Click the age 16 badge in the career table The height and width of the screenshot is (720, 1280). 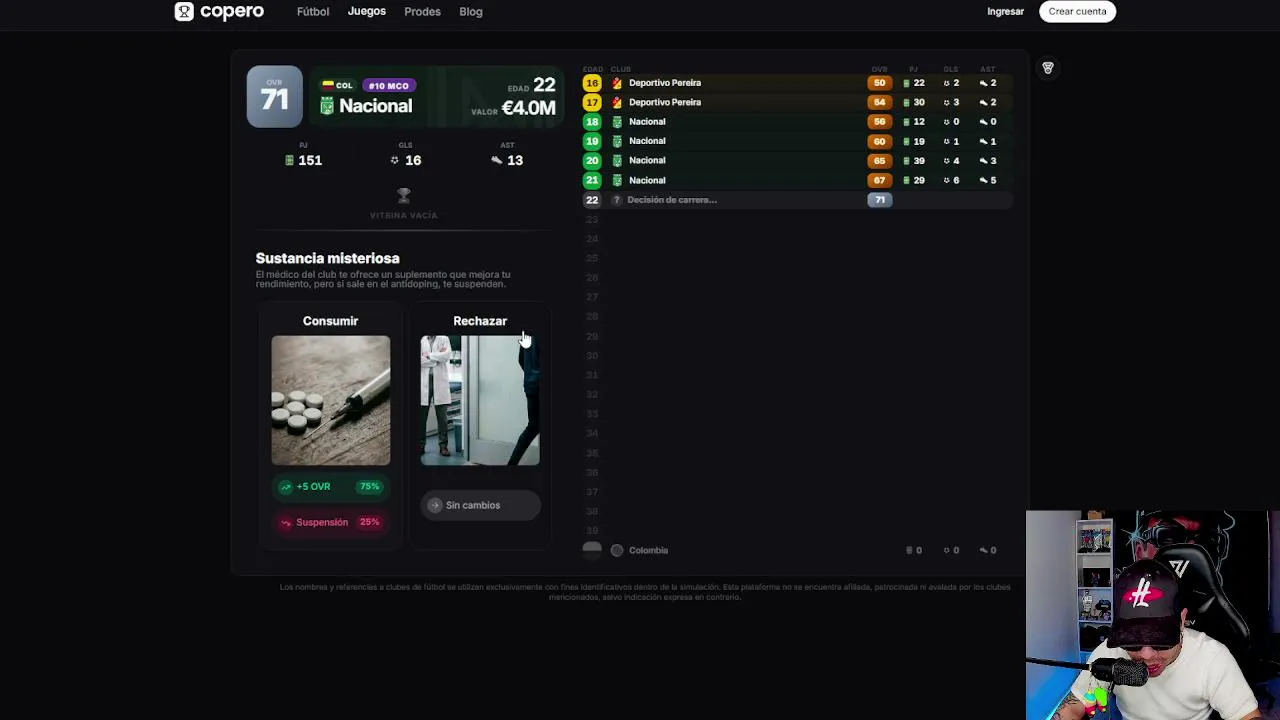coord(592,83)
